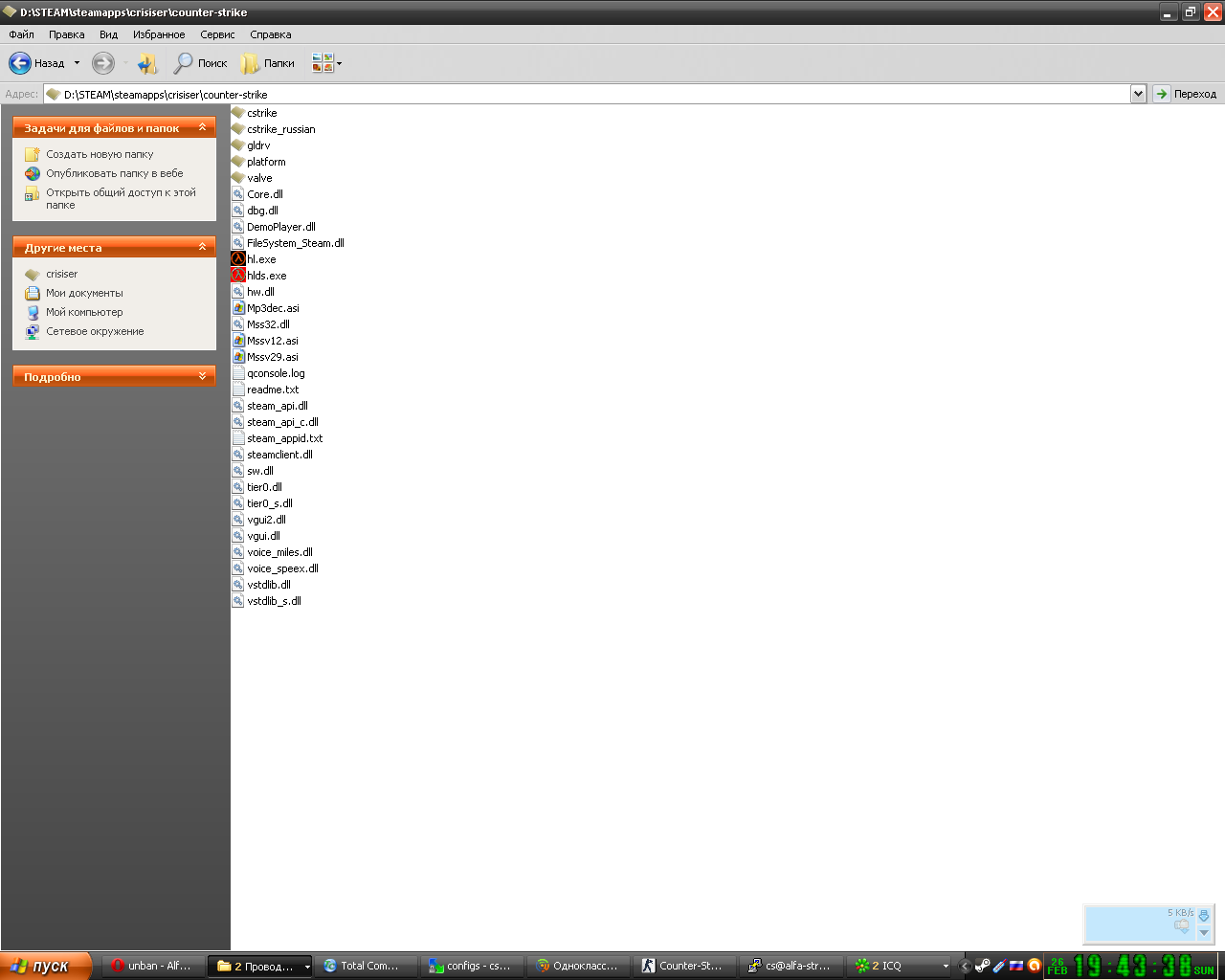The image size is (1225, 980).
Task: Select the cstrike_russian folder icon
Action: (x=238, y=128)
